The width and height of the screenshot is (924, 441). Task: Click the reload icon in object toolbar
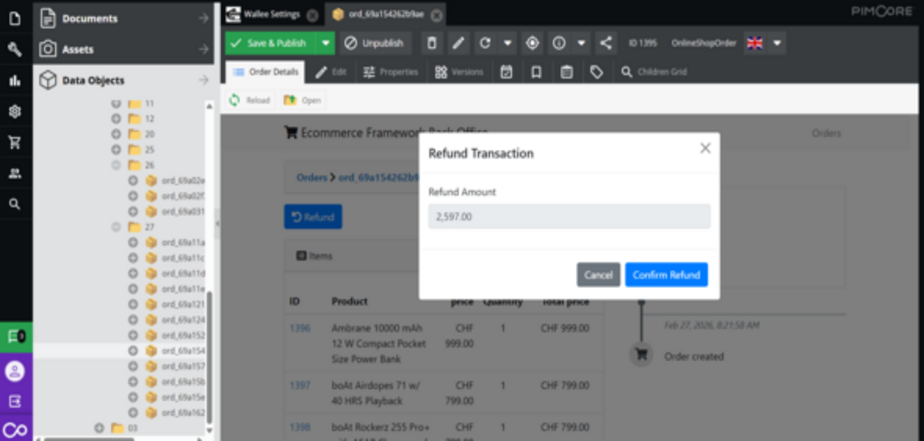485,43
